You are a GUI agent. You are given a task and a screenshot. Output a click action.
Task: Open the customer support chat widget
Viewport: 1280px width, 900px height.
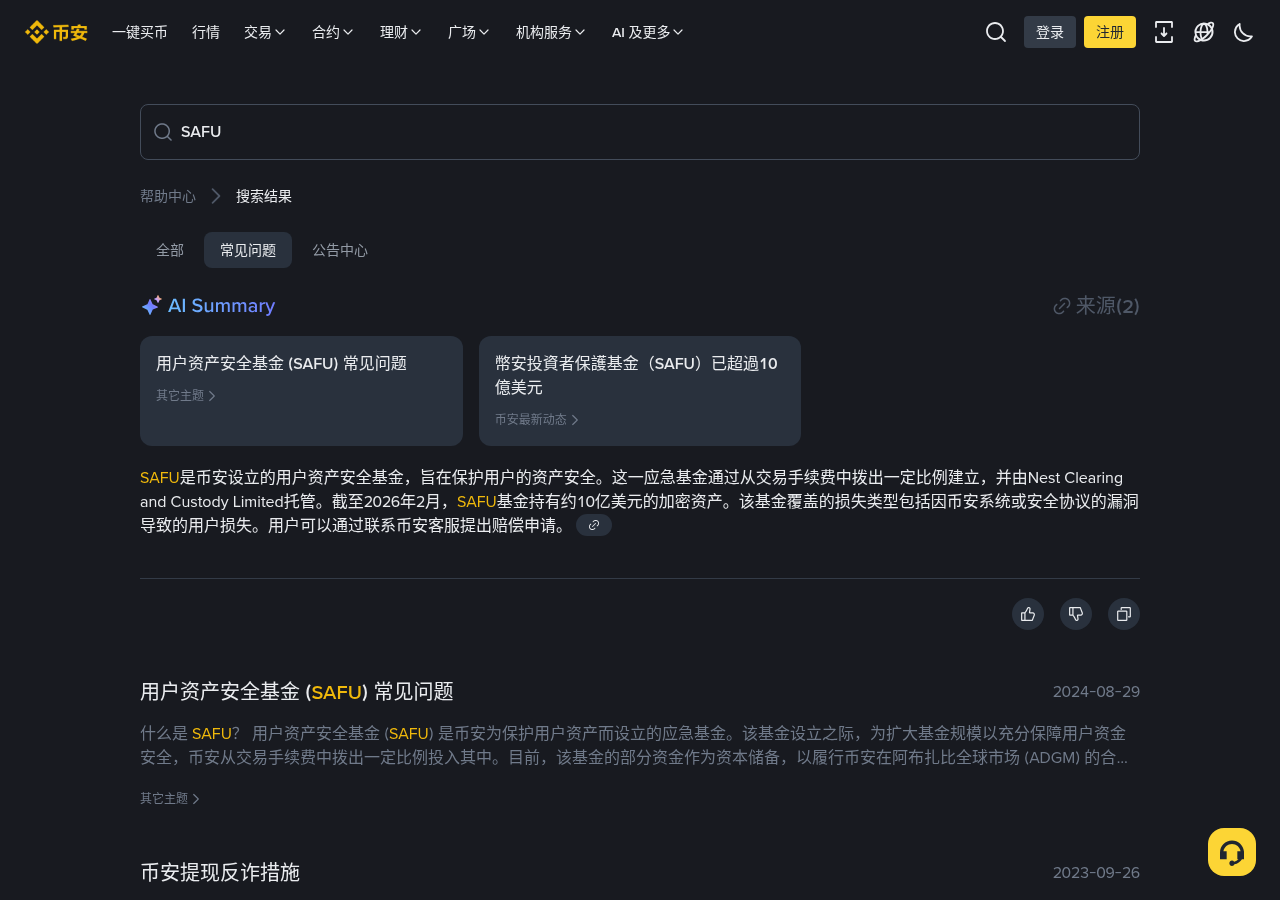1232,852
